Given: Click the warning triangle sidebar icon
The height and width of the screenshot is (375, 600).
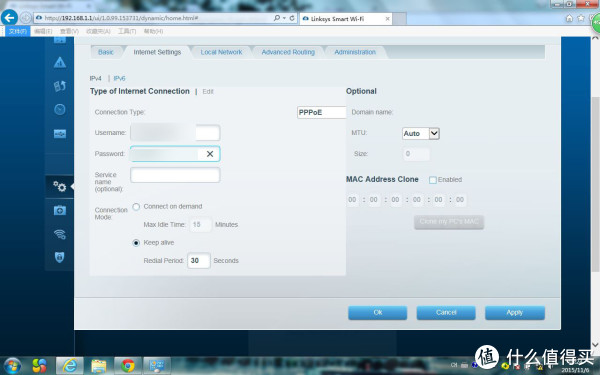Looking at the screenshot, I should click(60, 62).
